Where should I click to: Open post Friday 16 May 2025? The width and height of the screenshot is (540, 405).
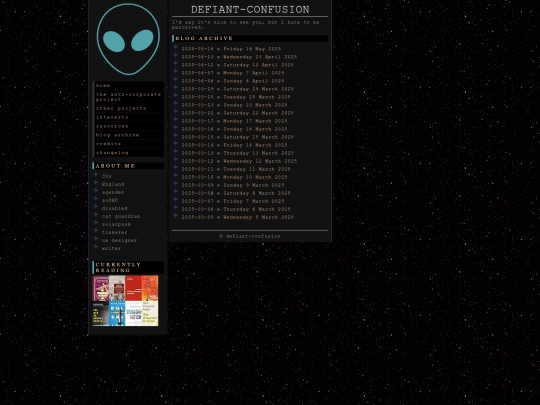(x=231, y=49)
